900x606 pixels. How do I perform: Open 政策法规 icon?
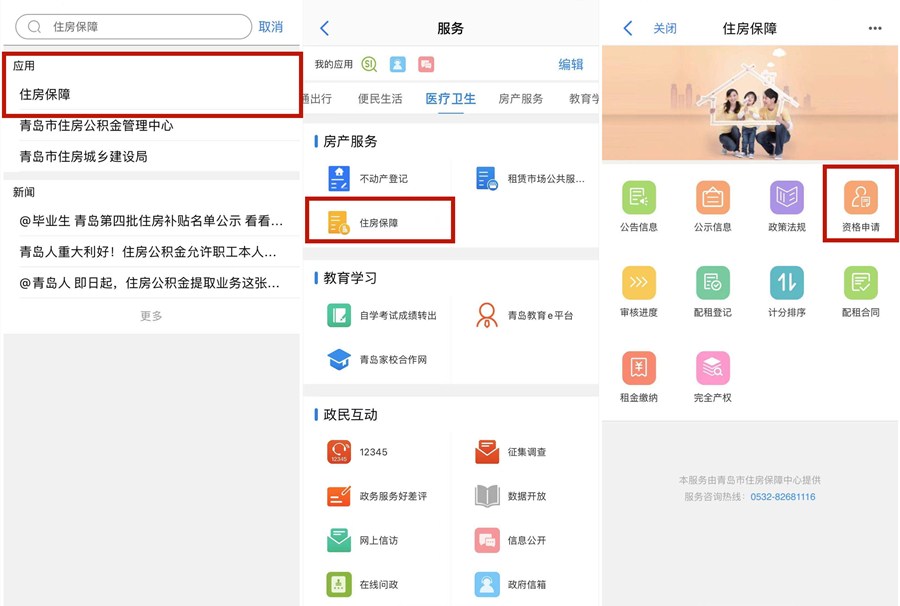pyautogui.click(x=786, y=198)
